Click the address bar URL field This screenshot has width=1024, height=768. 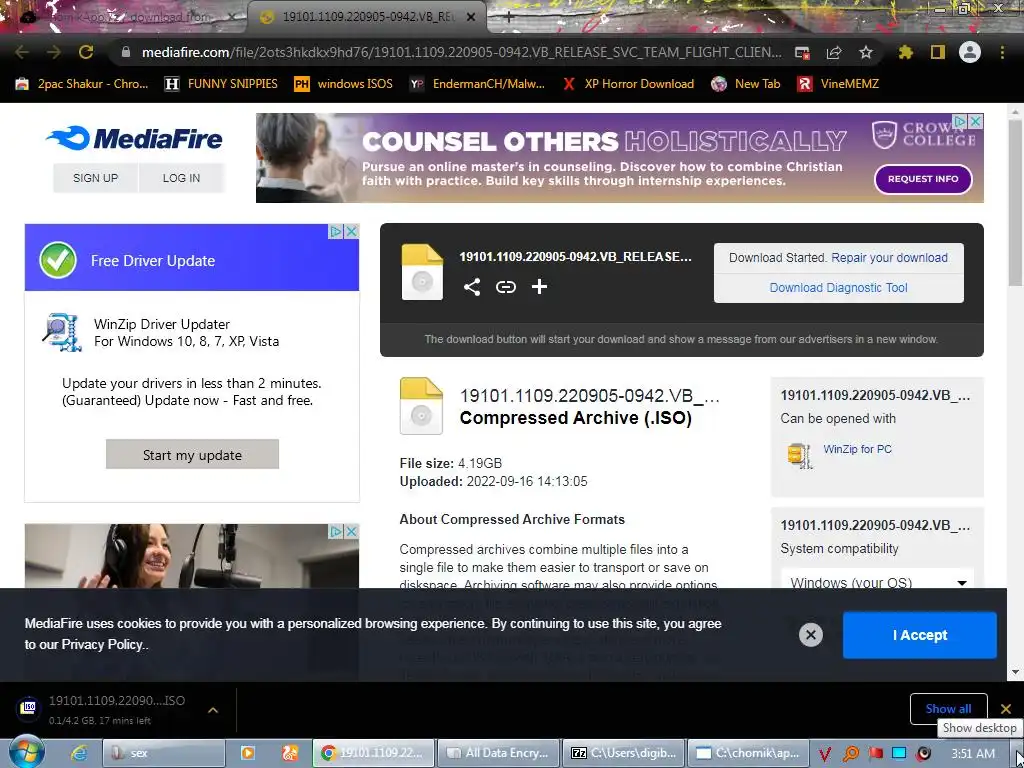click(461, 52)
